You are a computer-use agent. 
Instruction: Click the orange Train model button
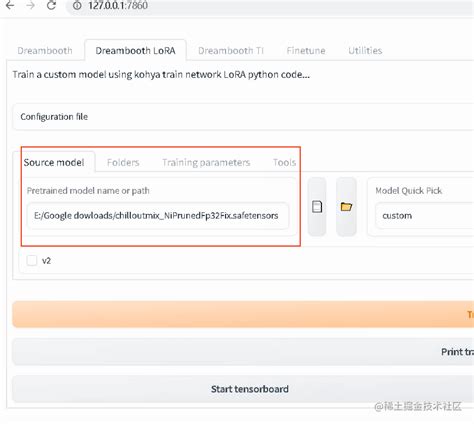[x=243, y=314]
